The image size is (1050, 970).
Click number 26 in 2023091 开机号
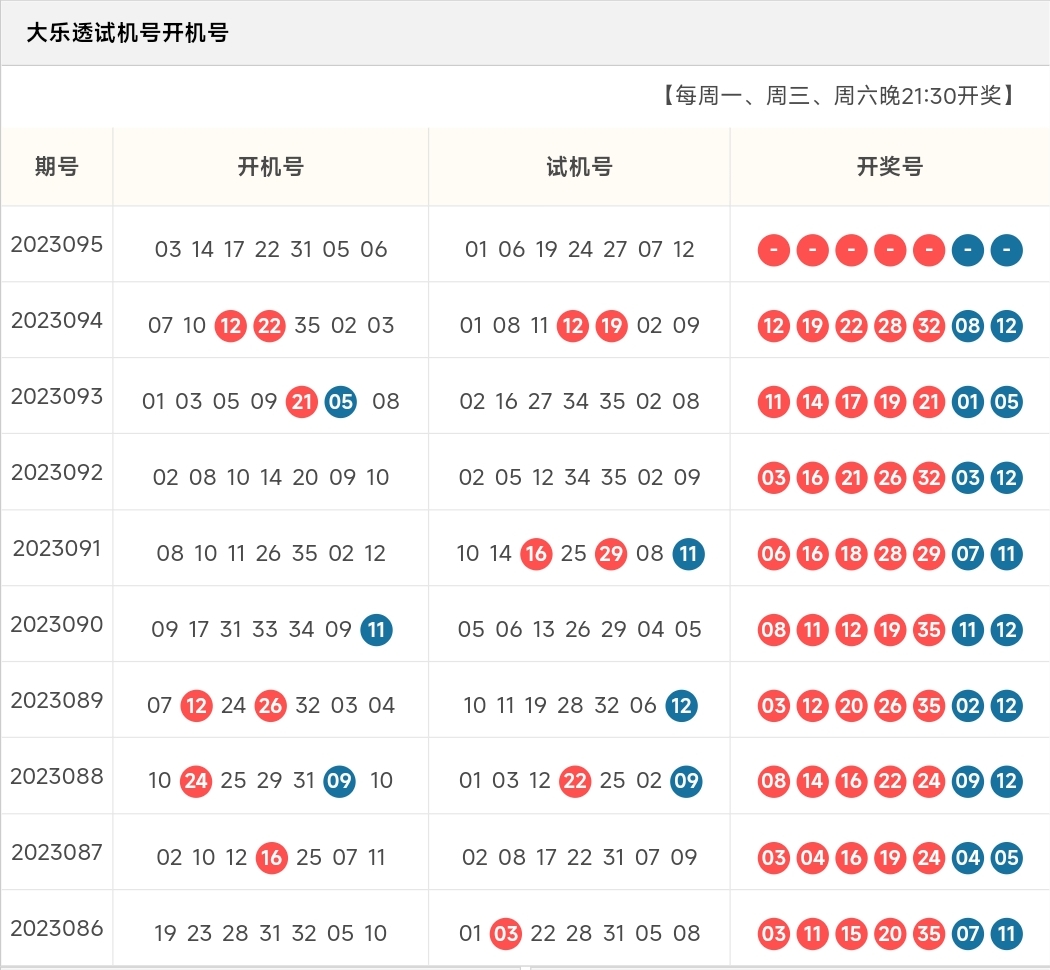coord(268,554)
